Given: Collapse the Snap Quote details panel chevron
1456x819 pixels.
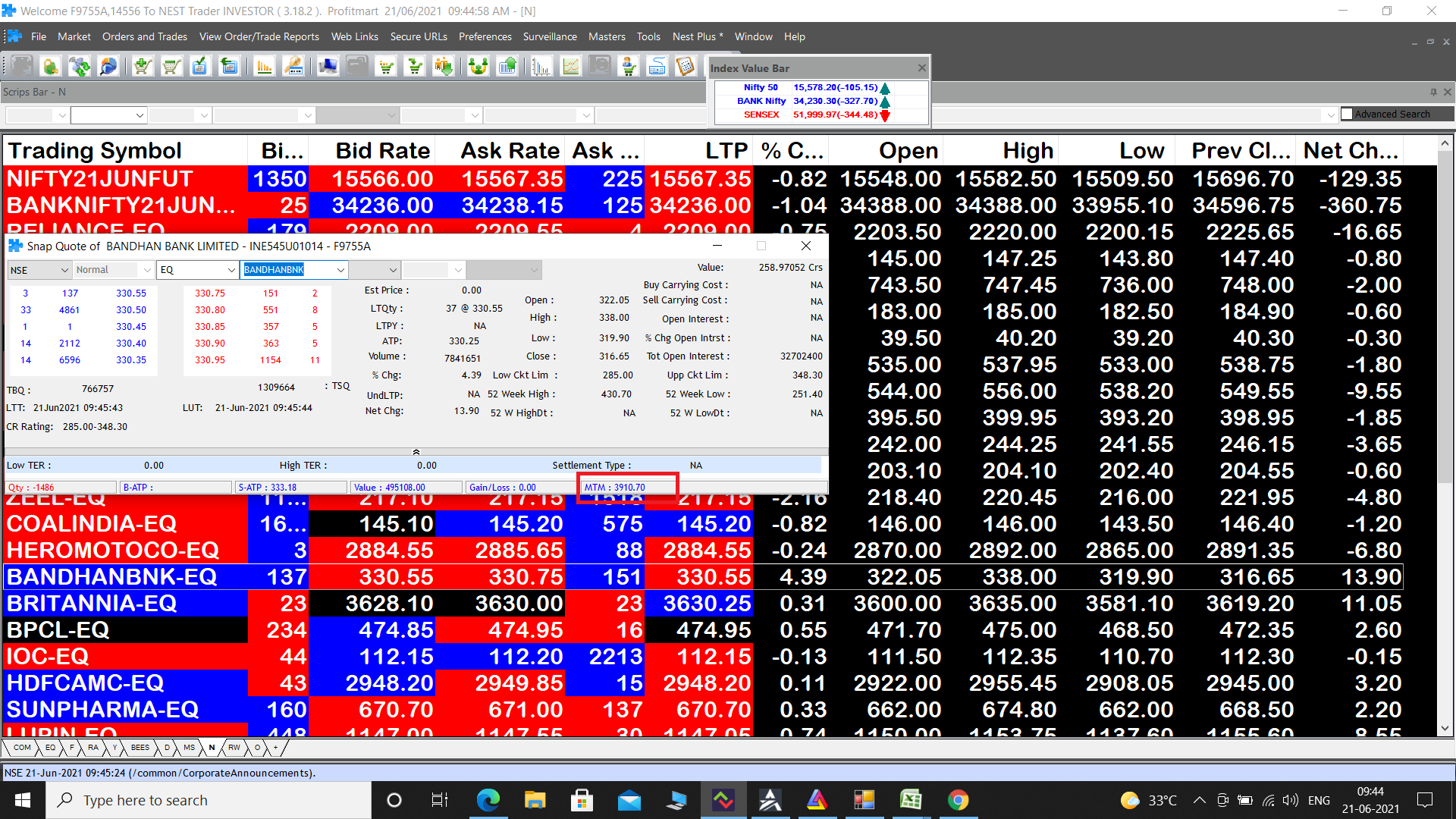Looking at the screenshot, I should click(x=416, y=452).
